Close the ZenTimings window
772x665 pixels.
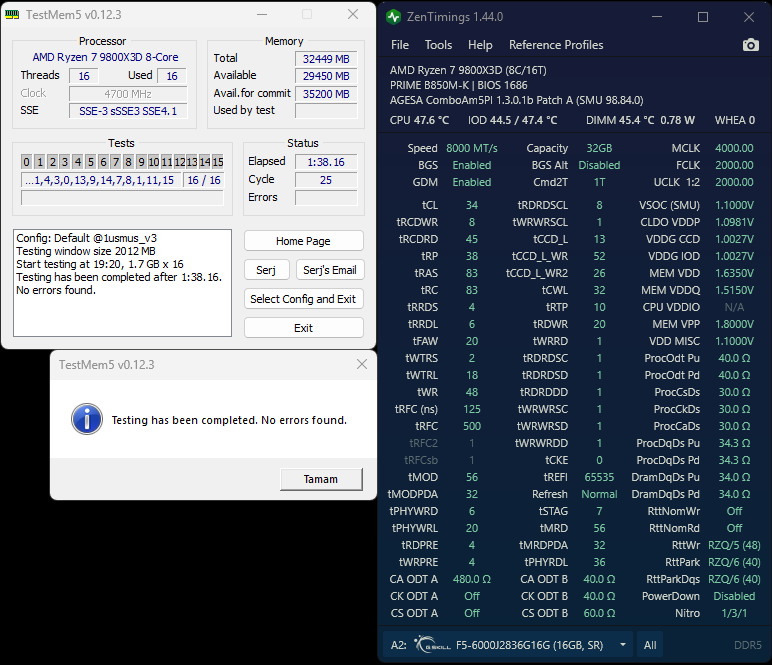click(x=749, y=17)
